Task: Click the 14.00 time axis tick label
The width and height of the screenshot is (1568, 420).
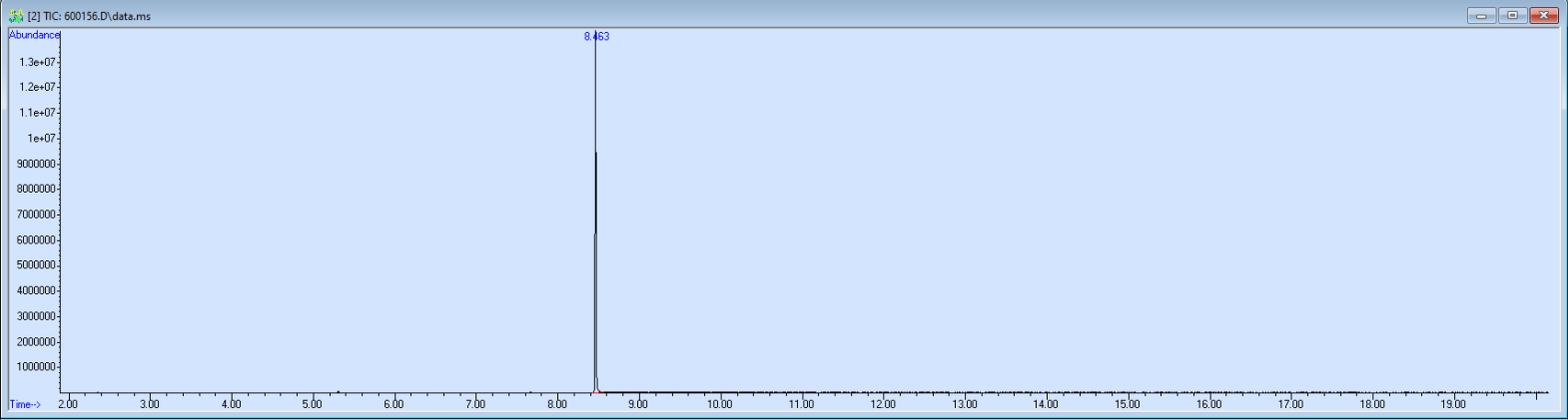Action: pyautogui.click(x=1046, y=404)
